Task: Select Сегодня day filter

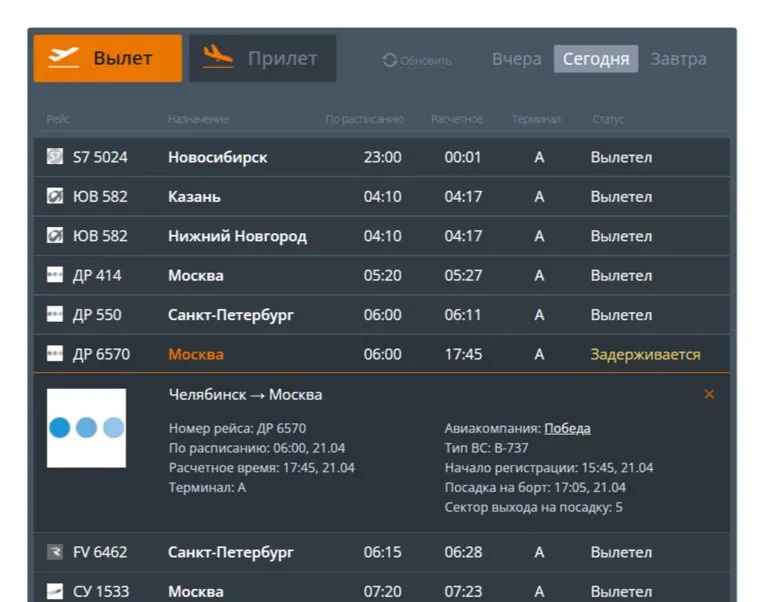Action: click(x=596, y=59)
